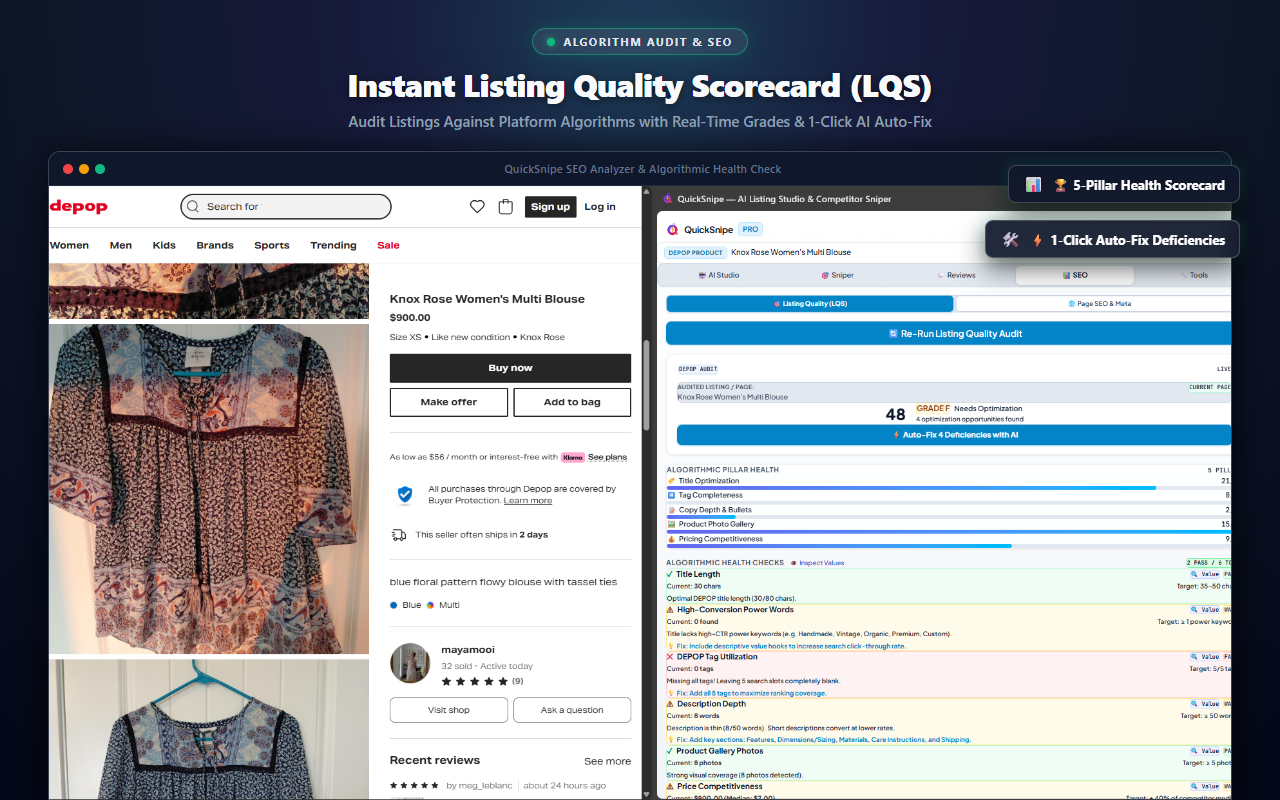This screenshot has width=1280, height=800.
Task: Select the Listing Quality (LQS) sub-tab
Action: pyautogui.click(x=810, y=303)
